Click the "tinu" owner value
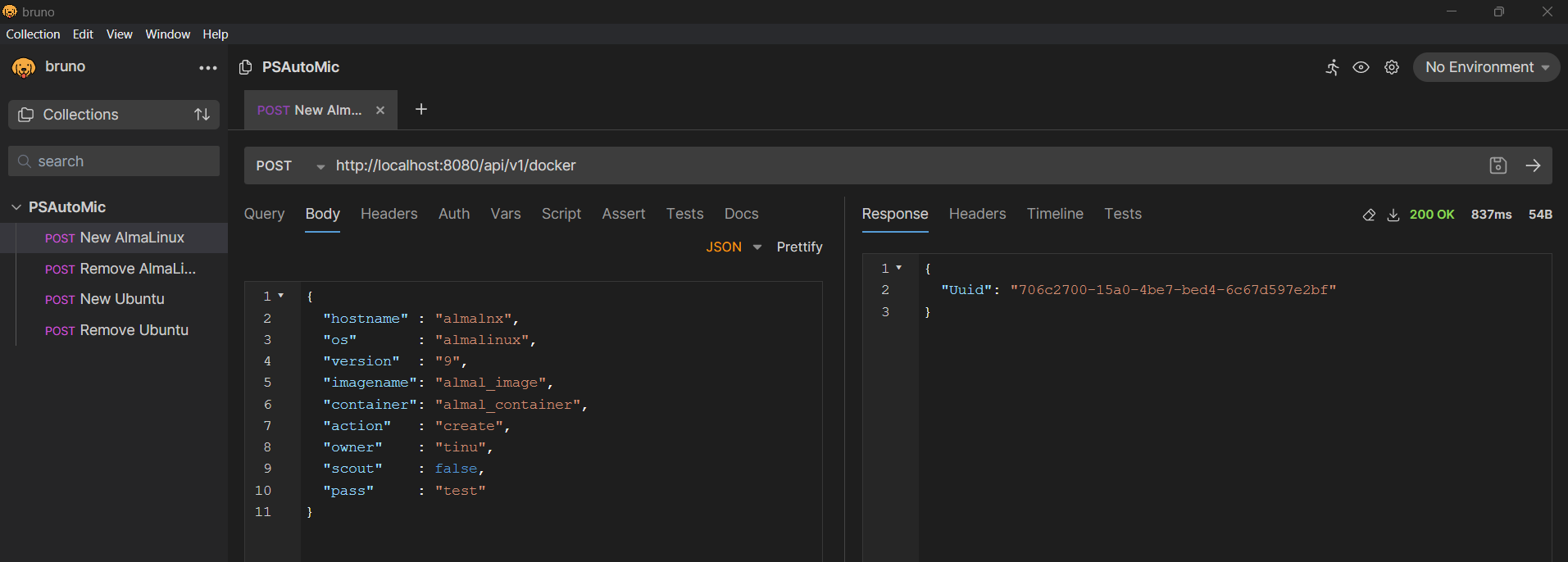1568x562 pixels. tap(461, 446)
